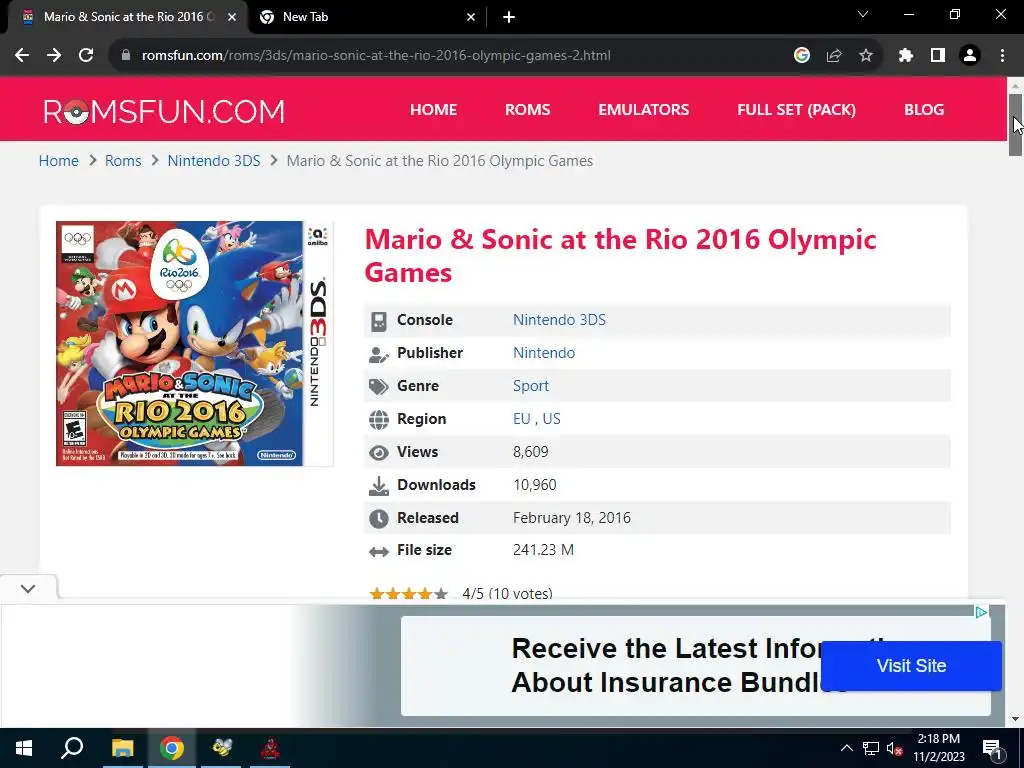1024x768 pixels.
Task: Open File Explorer from the taskbar
Action: coord(122,748)
